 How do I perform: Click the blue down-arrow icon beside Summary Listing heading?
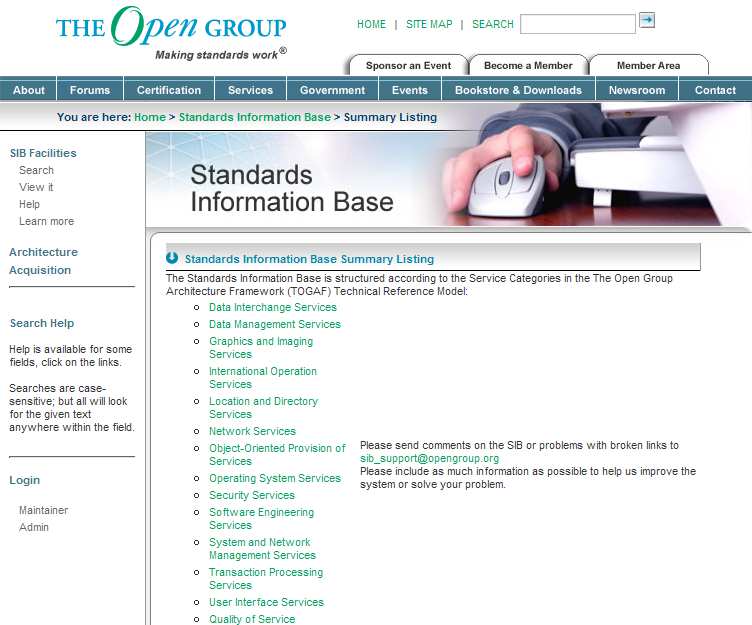tap(172, 258)
